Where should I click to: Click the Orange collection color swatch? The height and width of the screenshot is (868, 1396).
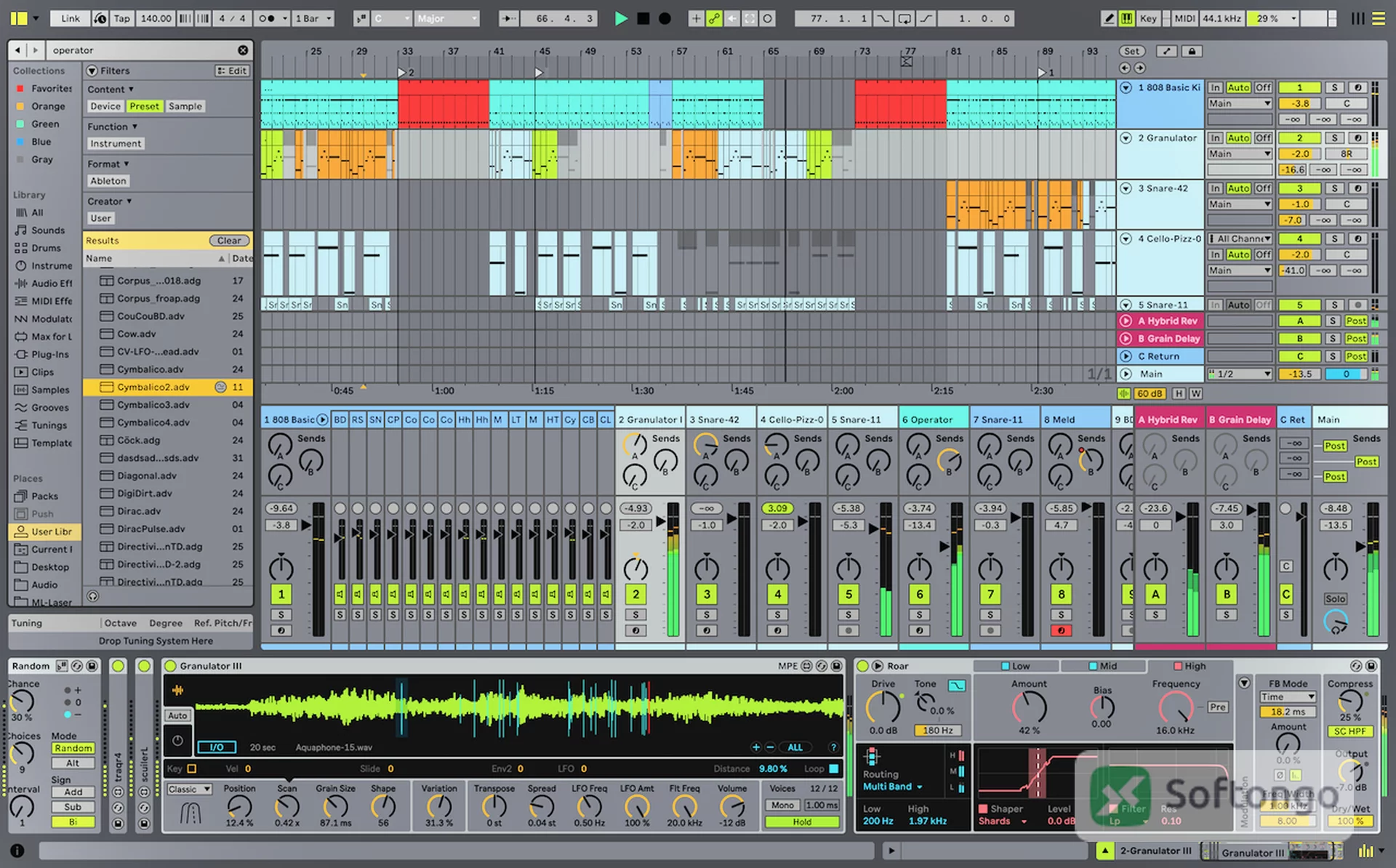point(20,106)
